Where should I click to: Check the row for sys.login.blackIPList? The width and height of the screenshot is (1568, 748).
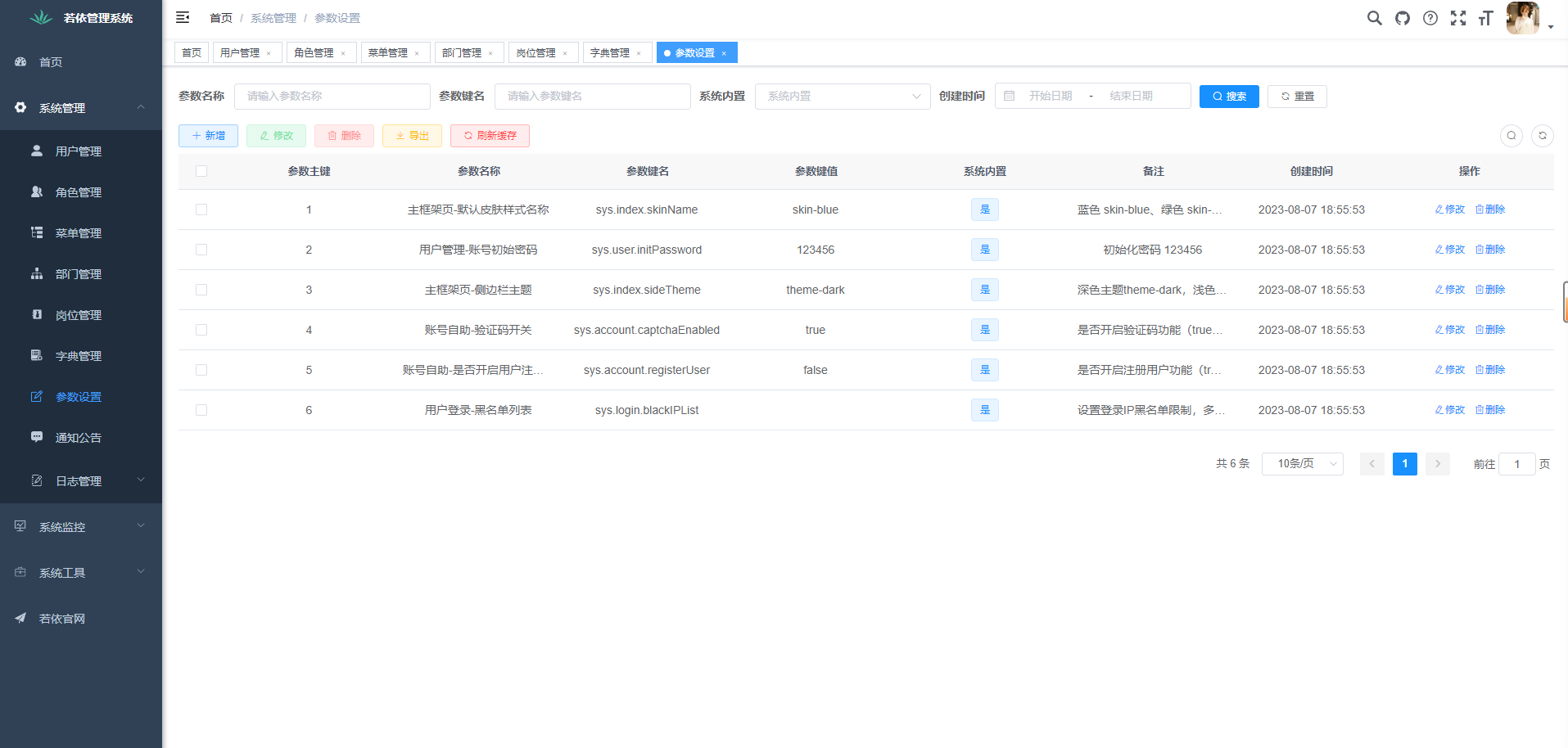point(201,410)
